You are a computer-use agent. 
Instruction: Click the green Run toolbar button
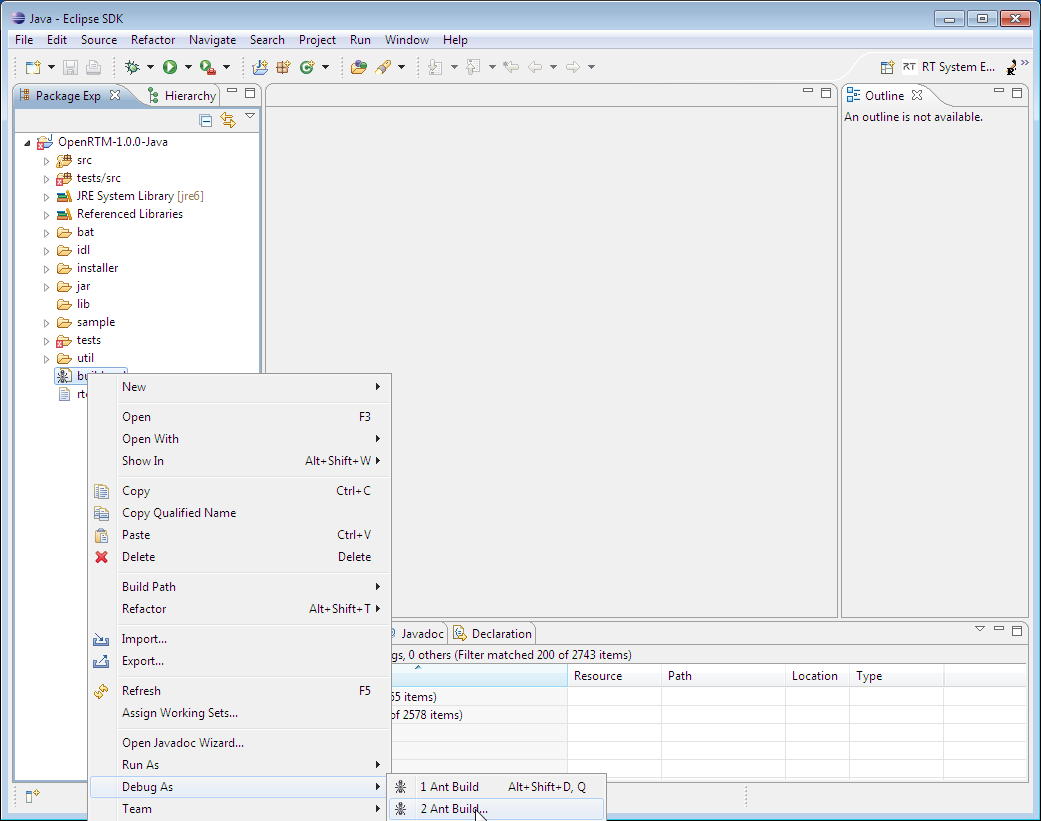170,67
